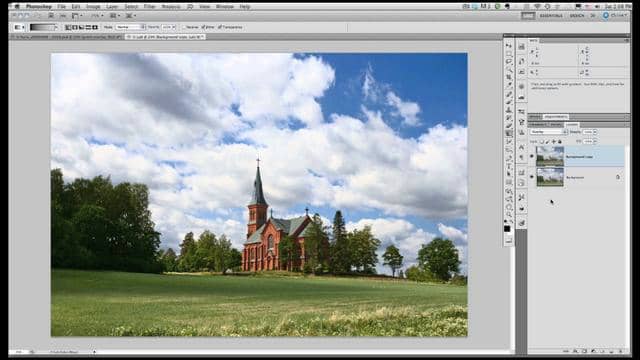This screenshot has width=640, height=360.
Task: Select the Hand tool
Action: coord(509,207)
